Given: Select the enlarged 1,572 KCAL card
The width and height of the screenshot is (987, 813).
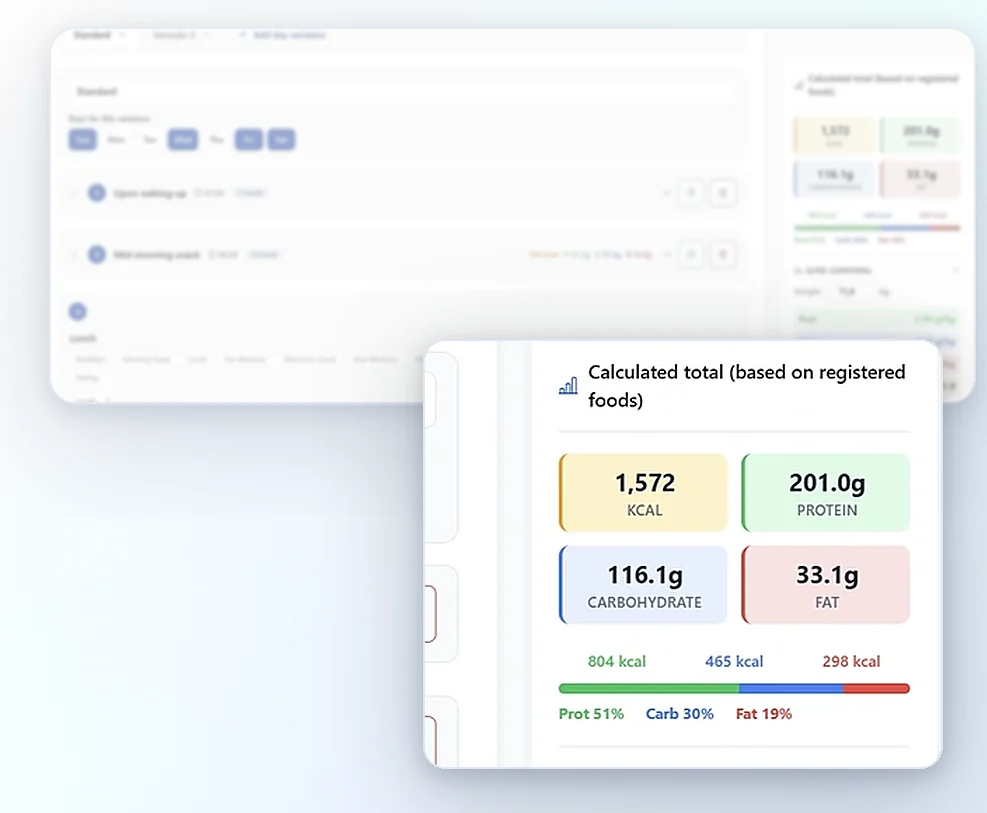Looking at the screenshot, I should tap(643, 493).
